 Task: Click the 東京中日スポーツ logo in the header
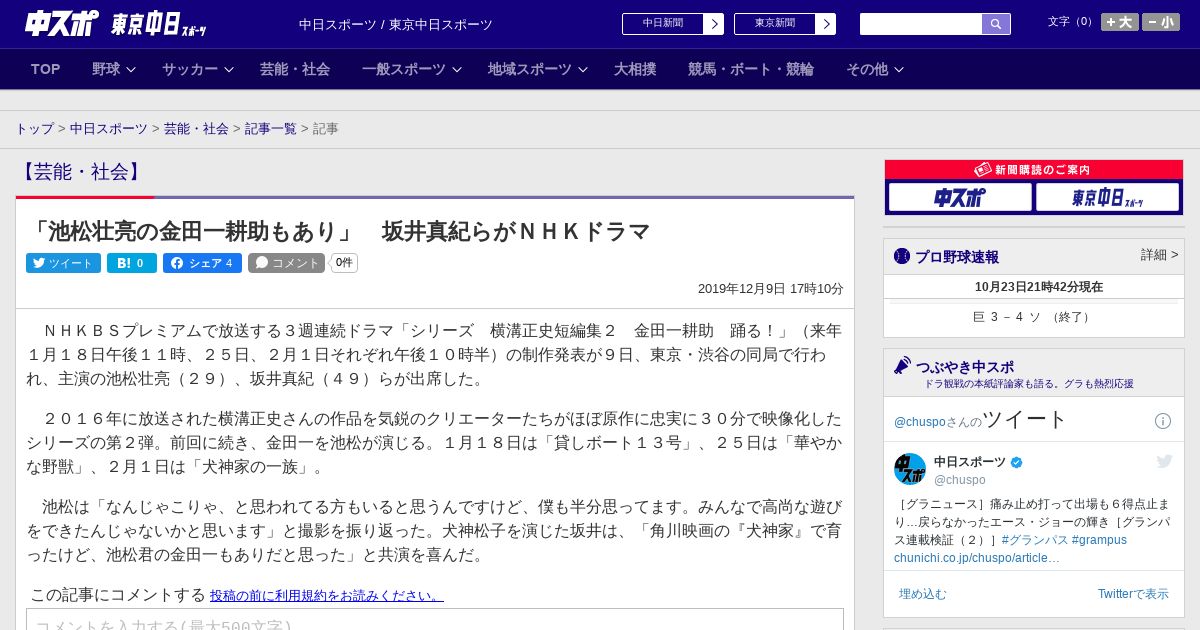tap(158, 24)
